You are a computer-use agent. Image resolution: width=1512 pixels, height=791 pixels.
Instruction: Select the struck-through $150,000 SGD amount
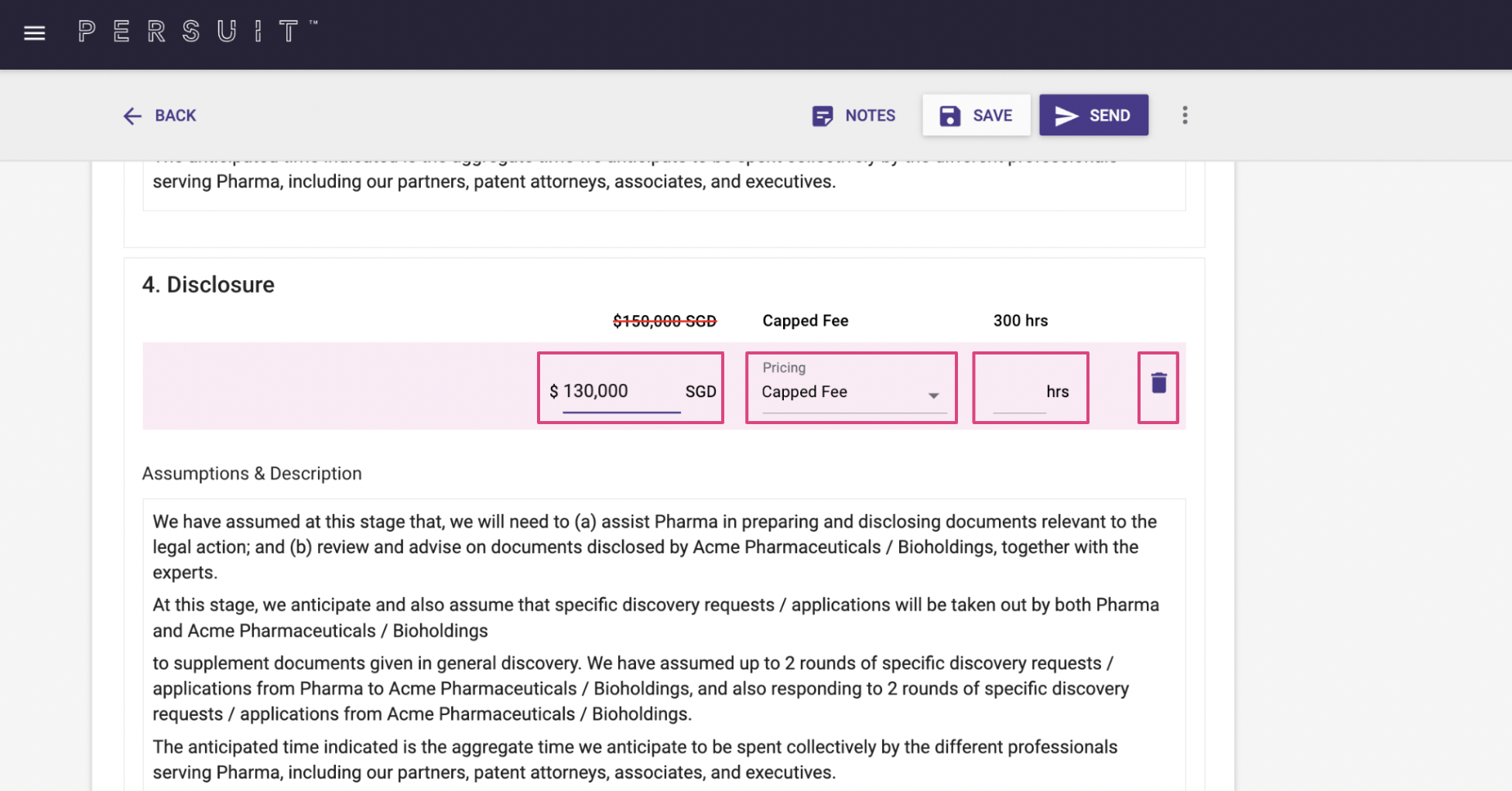pyautogui.click(x=665, y=321)
